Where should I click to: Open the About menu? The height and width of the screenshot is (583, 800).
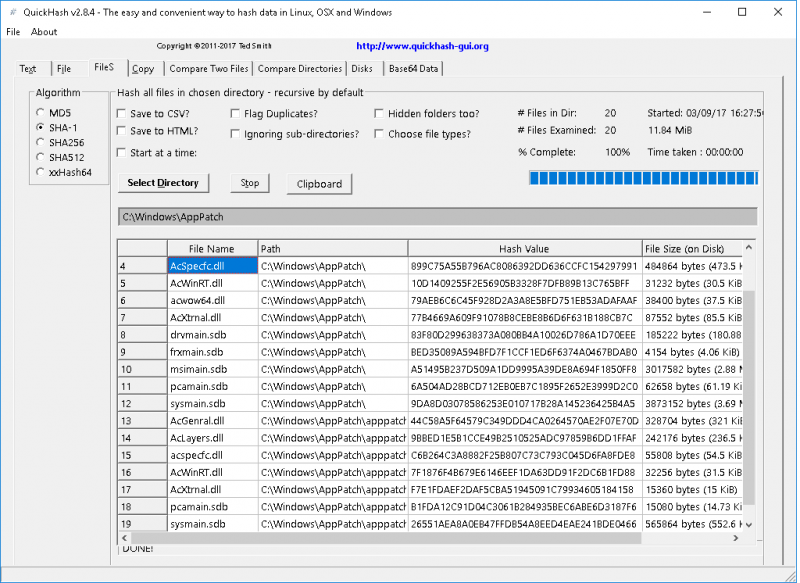tap(44, 32)
